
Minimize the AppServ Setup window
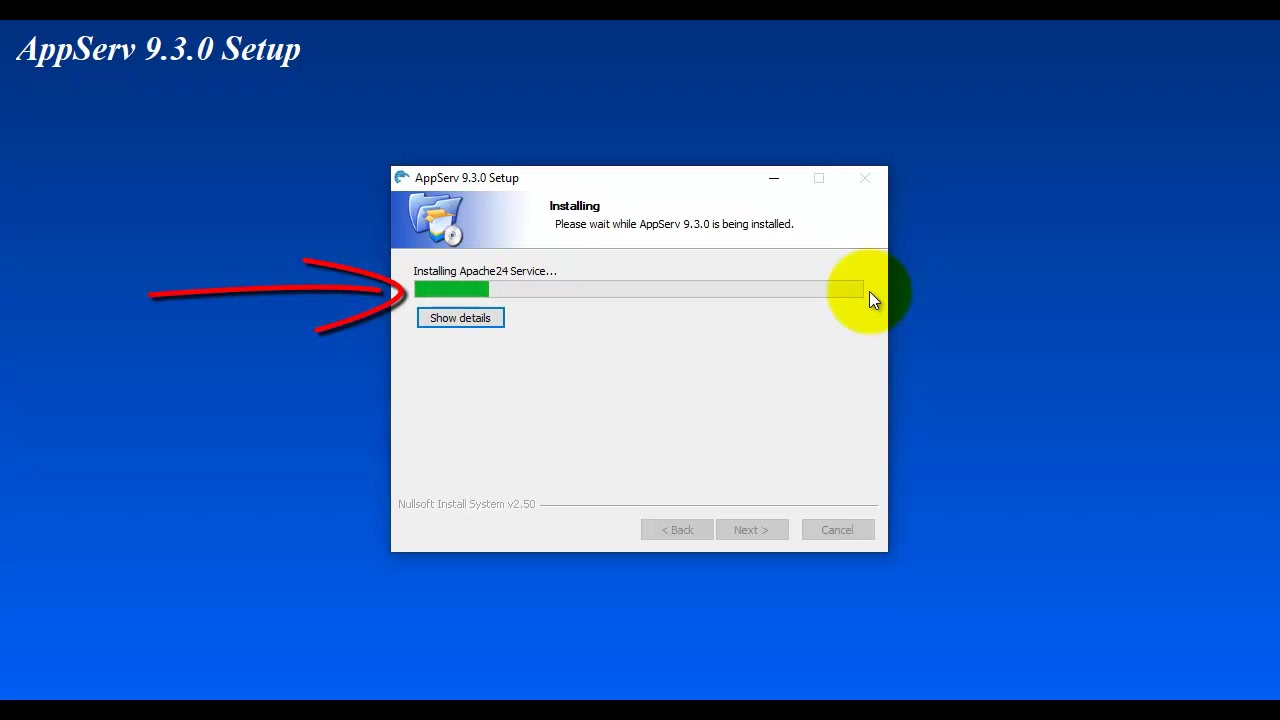pyautogui.click(x=773, y=178)
